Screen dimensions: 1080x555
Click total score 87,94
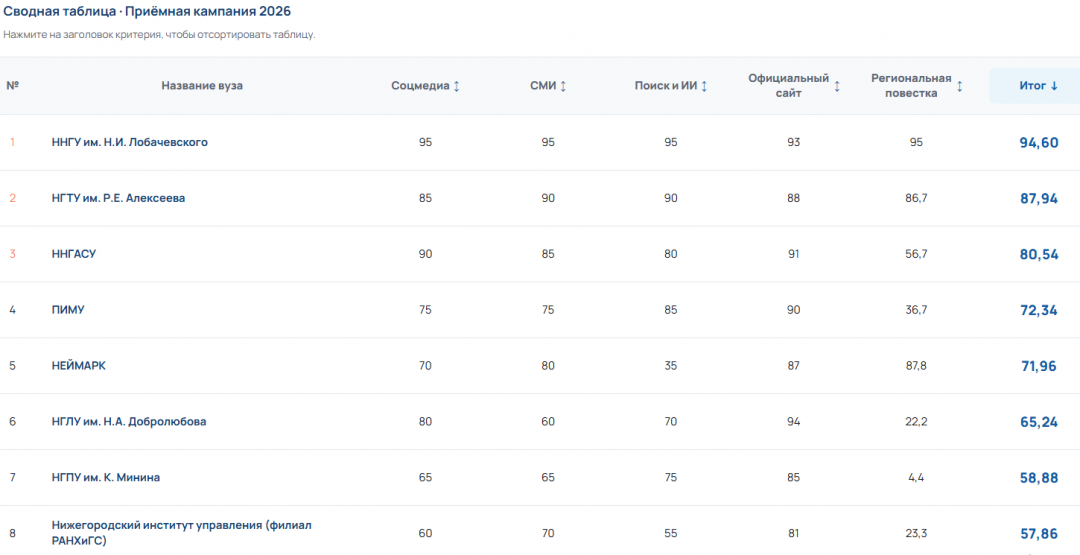pyautogui.click(x=1039, y=198)
